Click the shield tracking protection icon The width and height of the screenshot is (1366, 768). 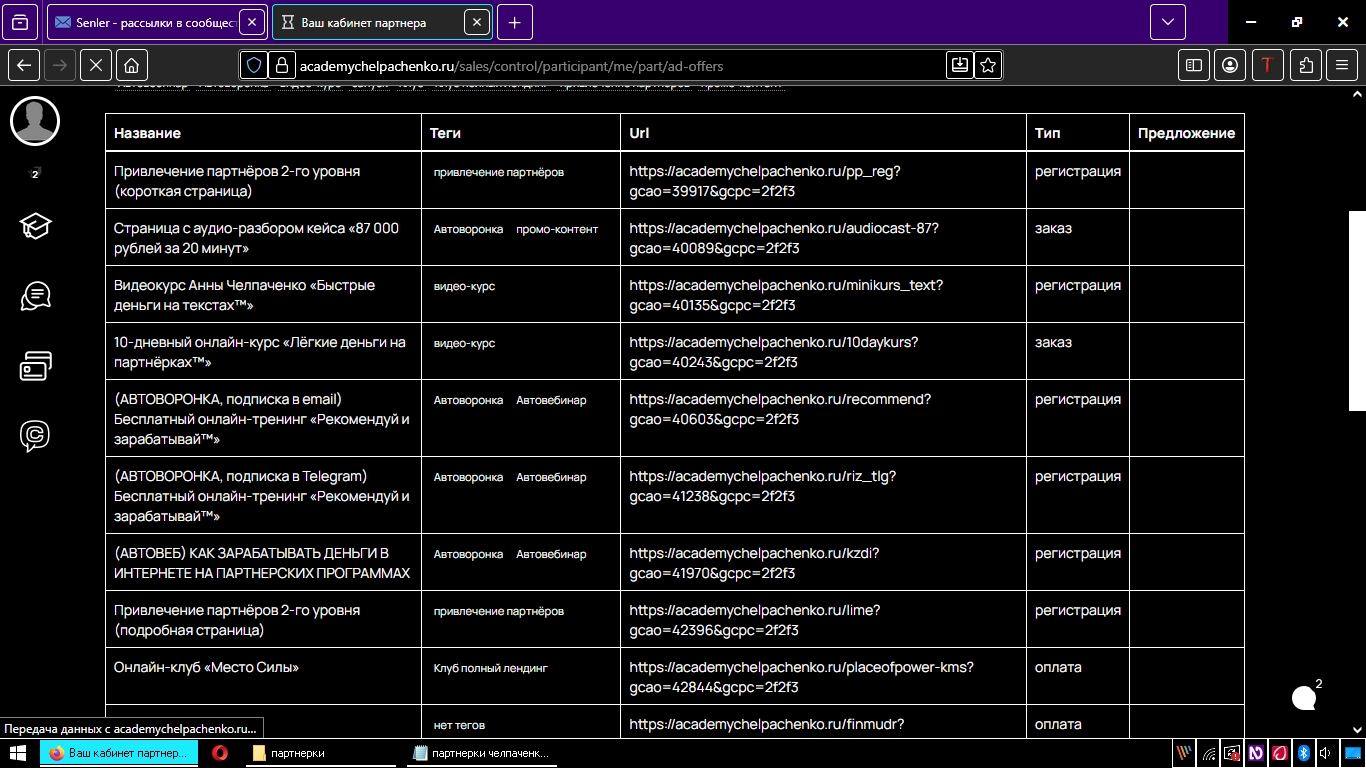click(x=254, y=65)
